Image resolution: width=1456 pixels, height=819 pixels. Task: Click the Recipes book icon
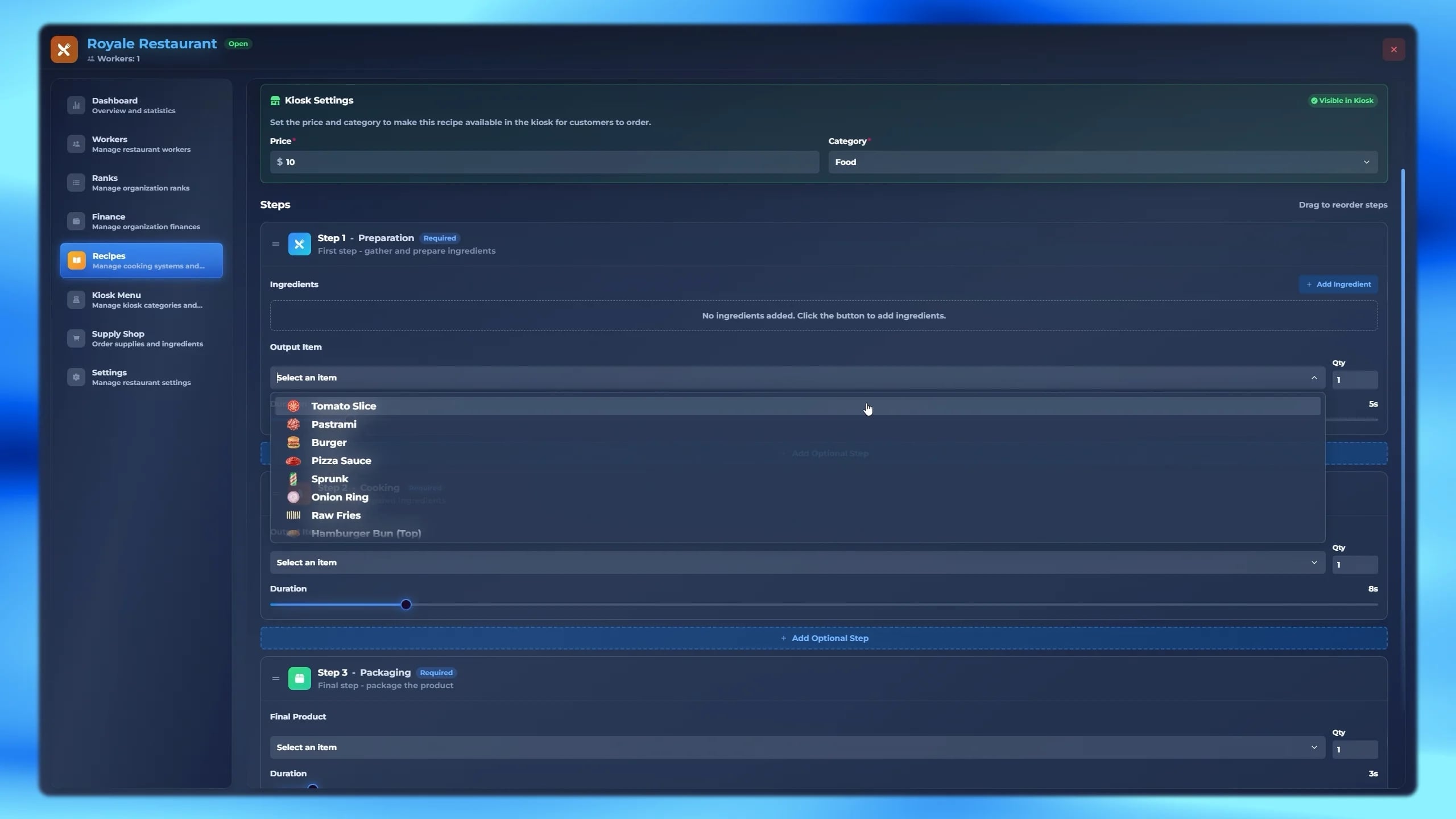(x=76, y=260)
